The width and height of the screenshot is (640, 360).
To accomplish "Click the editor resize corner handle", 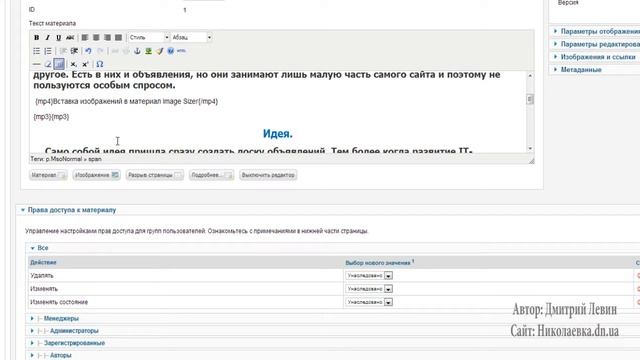I will pyautogui.click(x=531, y=161).
